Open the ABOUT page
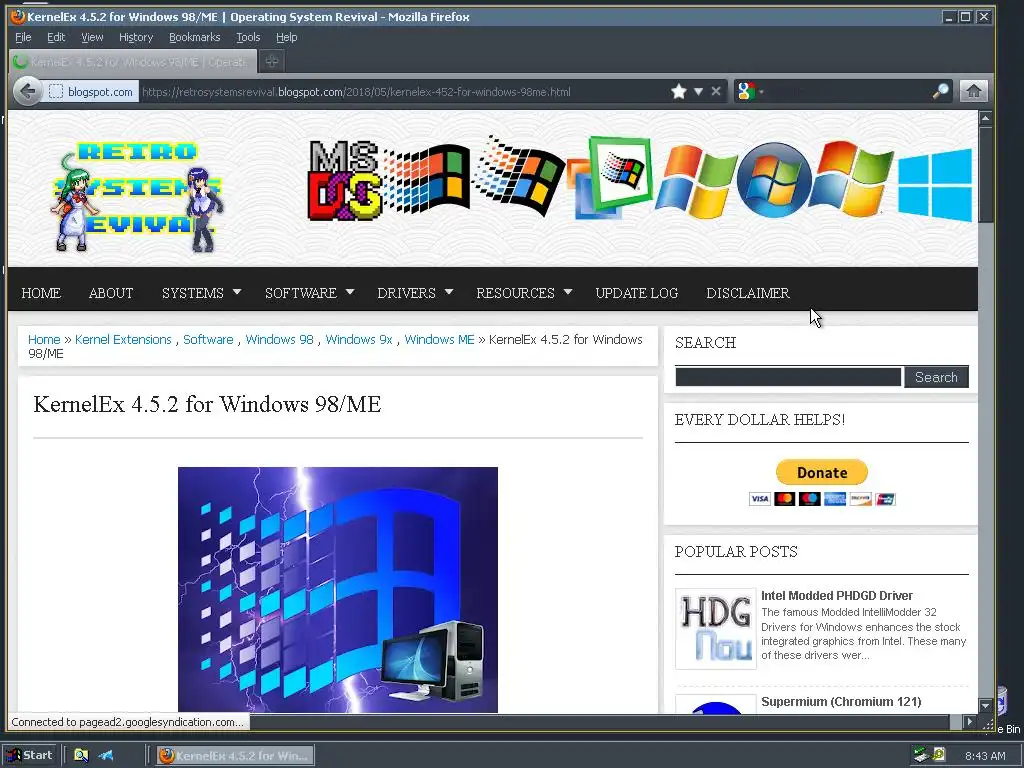 coord(111,293)
